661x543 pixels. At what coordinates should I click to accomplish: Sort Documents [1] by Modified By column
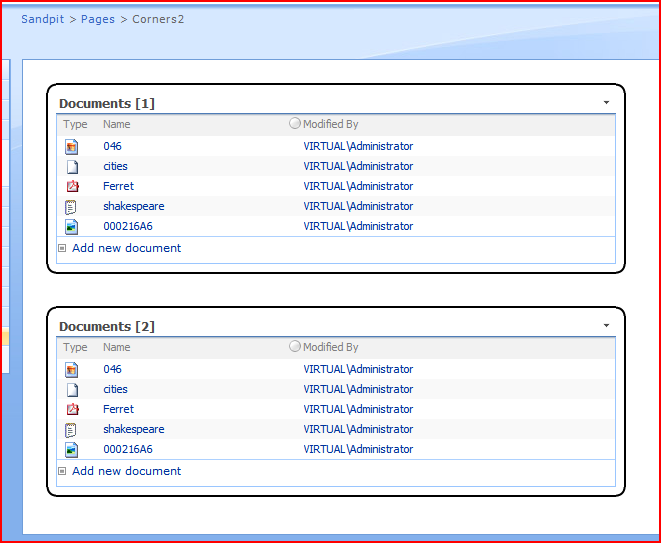[x=330, y=125]
